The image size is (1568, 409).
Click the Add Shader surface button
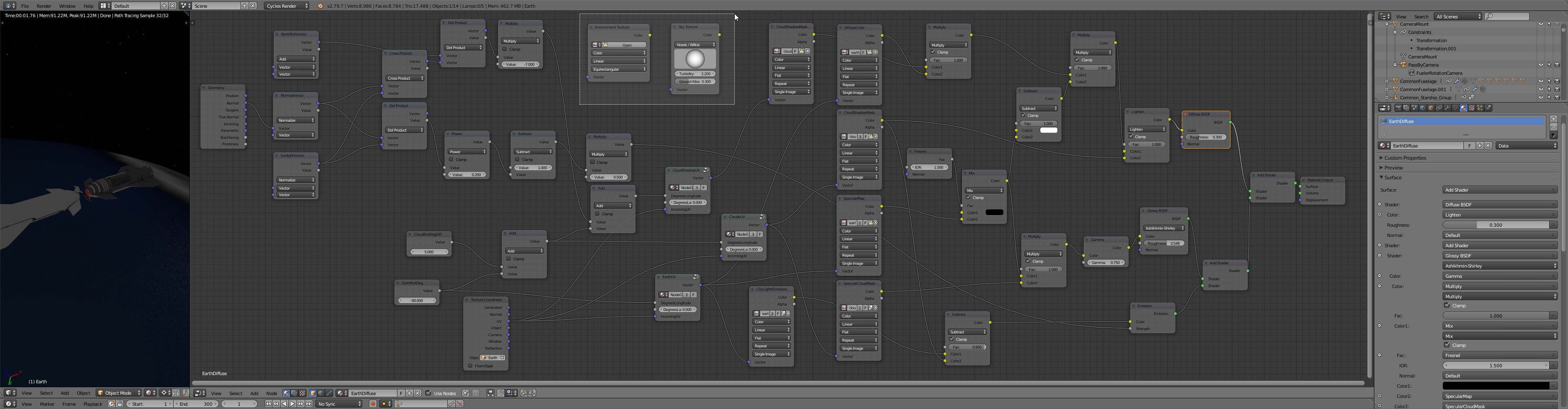[x=1499, y=190]
